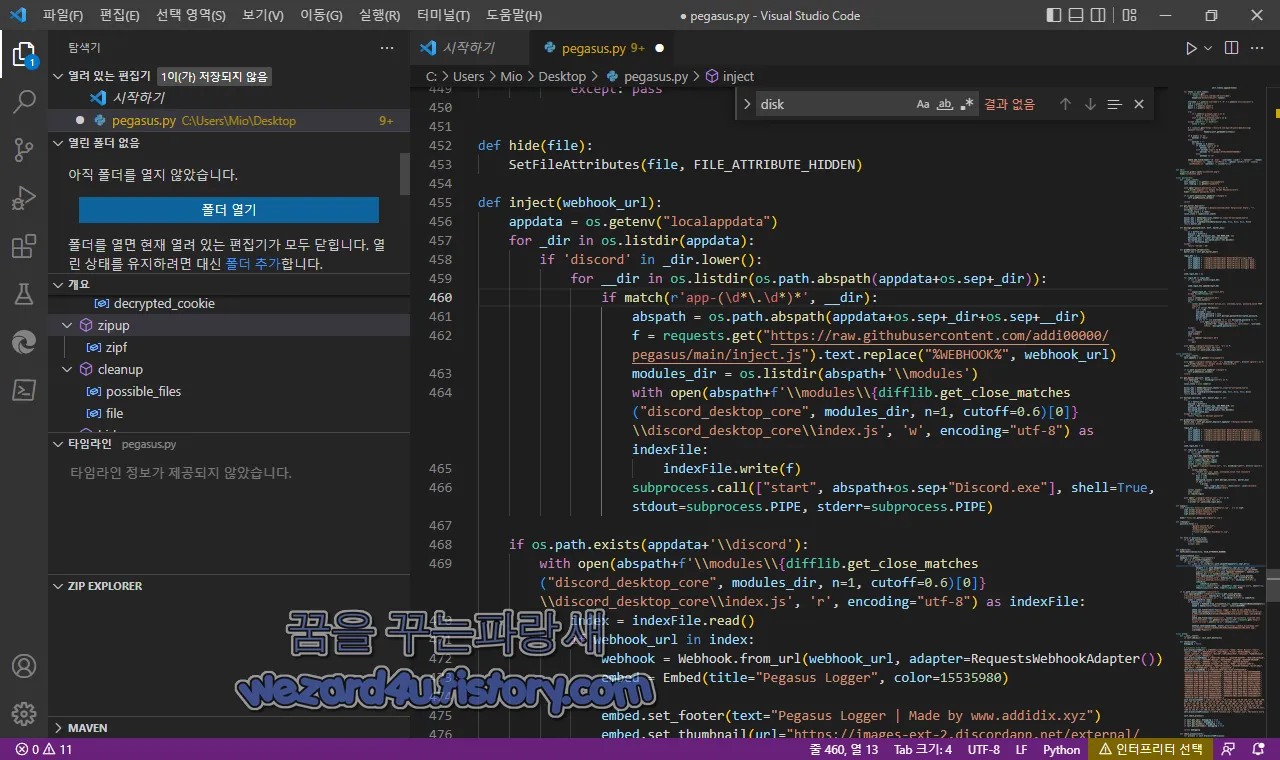Select the pegasus.py editor tab
Screen dimensions: 1280x760
click(x=603, y=48)
